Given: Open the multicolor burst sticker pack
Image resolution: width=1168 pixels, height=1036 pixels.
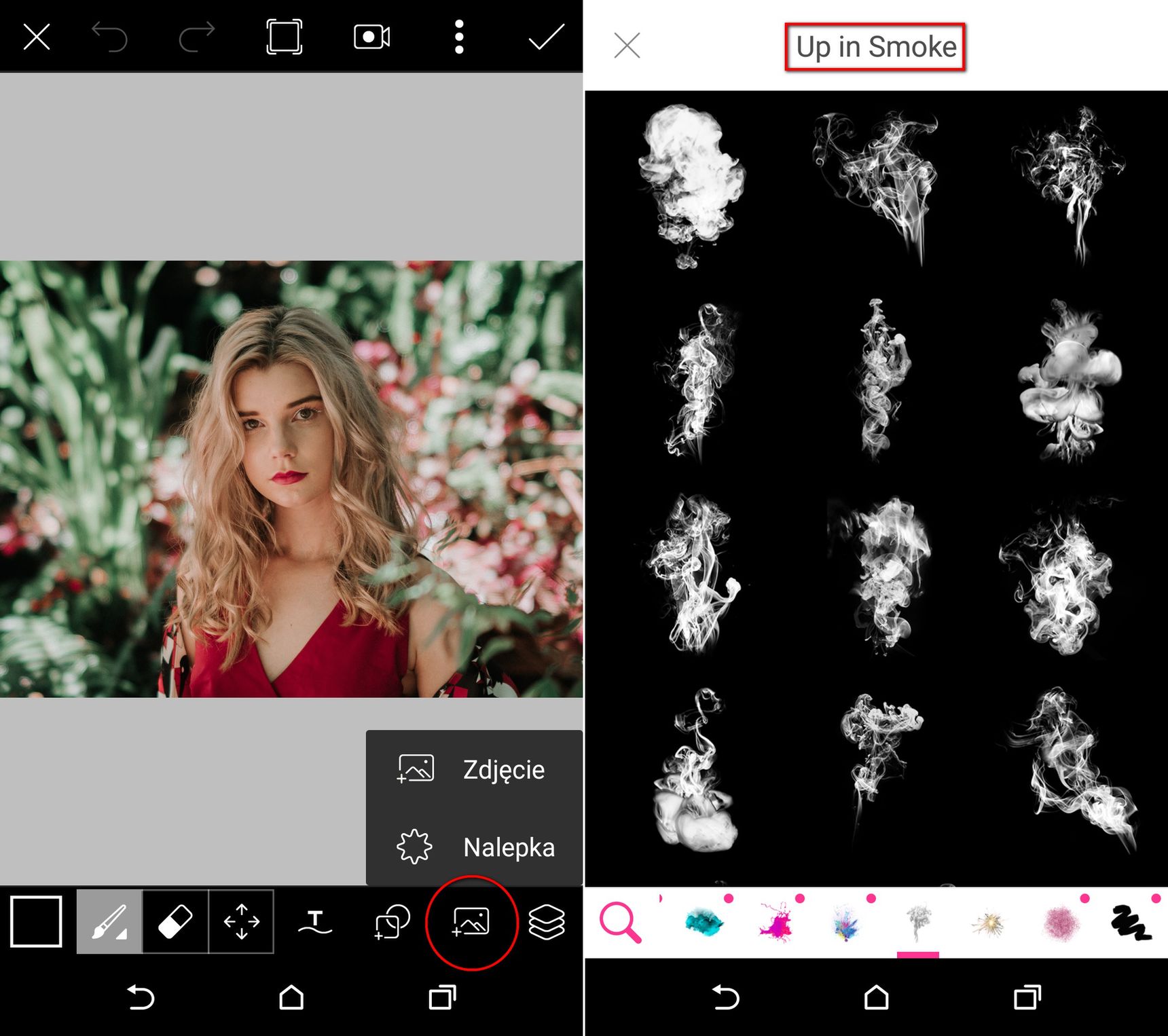Looking at the screenshot, I should point(847,922).
